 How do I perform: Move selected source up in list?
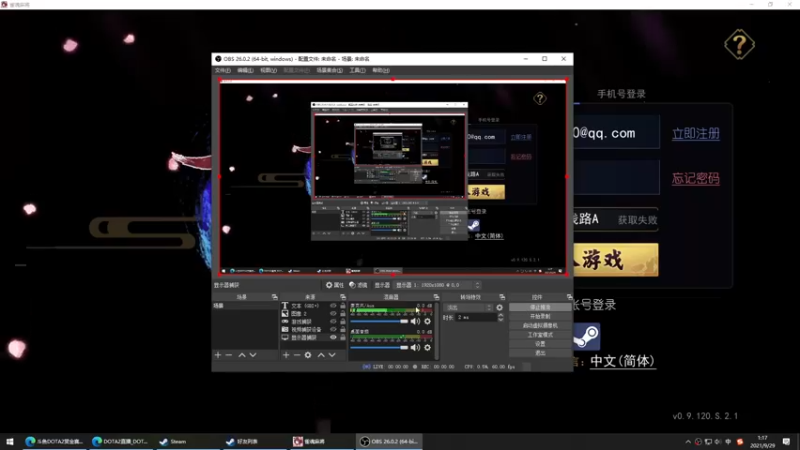[321, 355]
